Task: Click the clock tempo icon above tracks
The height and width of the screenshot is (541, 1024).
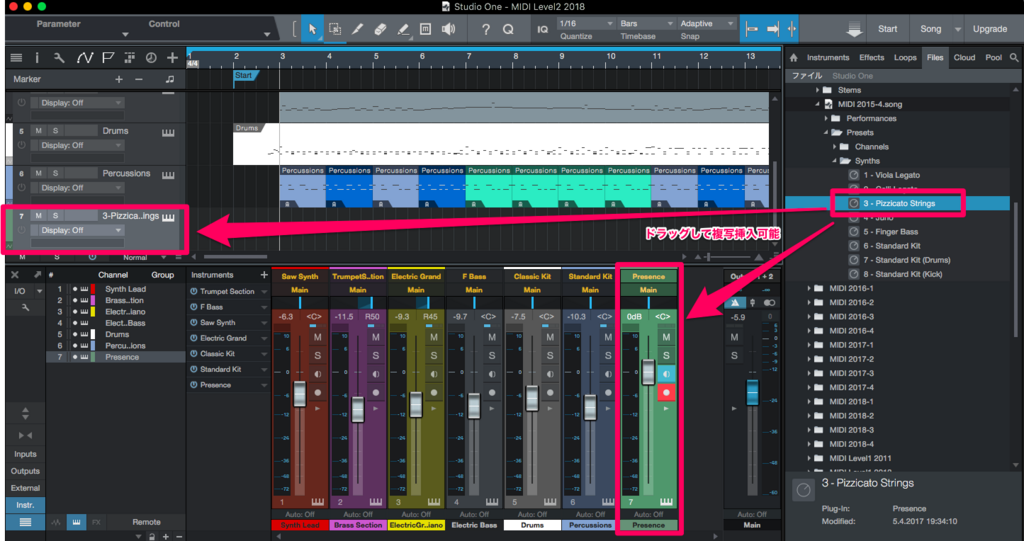Action: pyautogui.click(x=151, y=57)
